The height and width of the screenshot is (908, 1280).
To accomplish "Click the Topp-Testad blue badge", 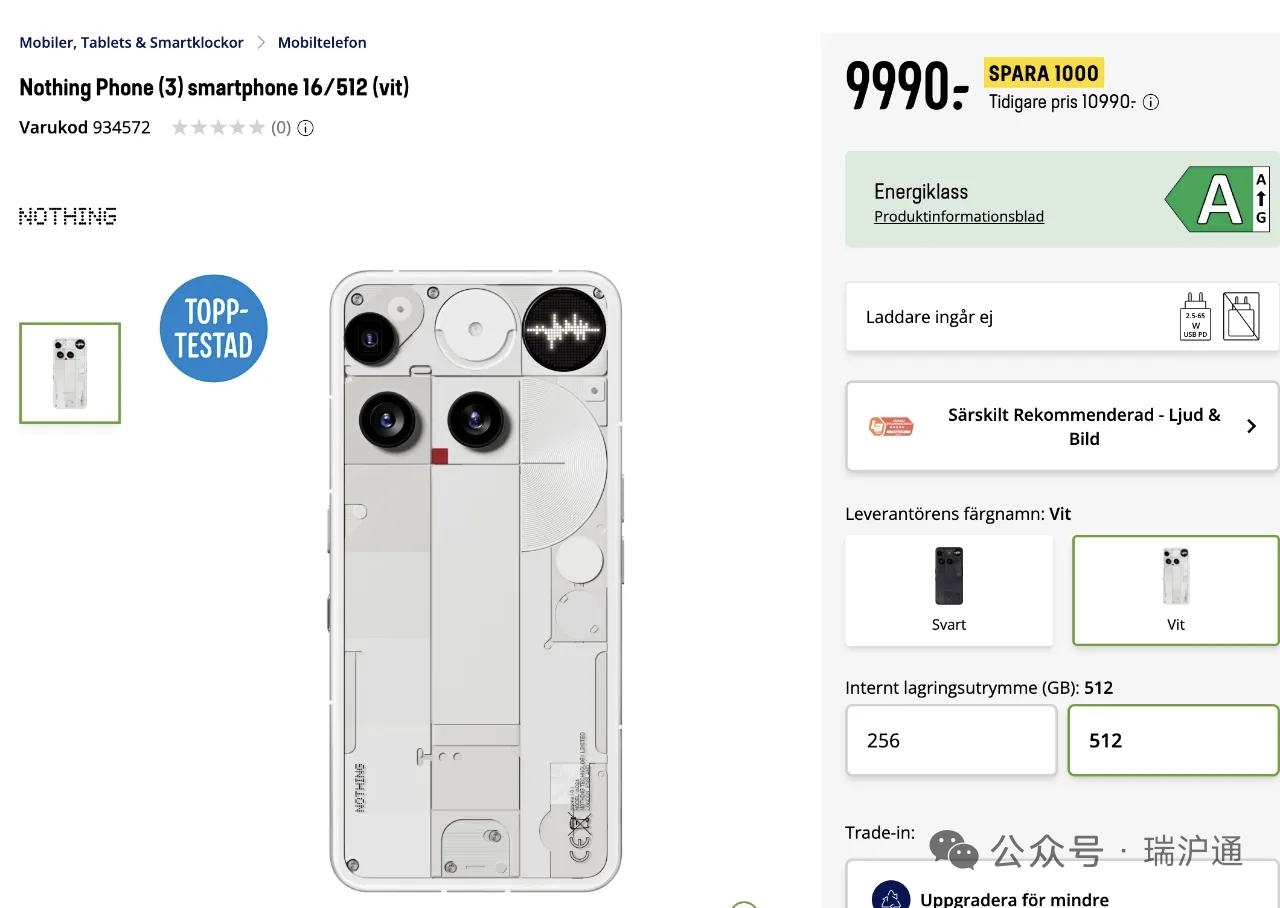I will pos(214,328).
